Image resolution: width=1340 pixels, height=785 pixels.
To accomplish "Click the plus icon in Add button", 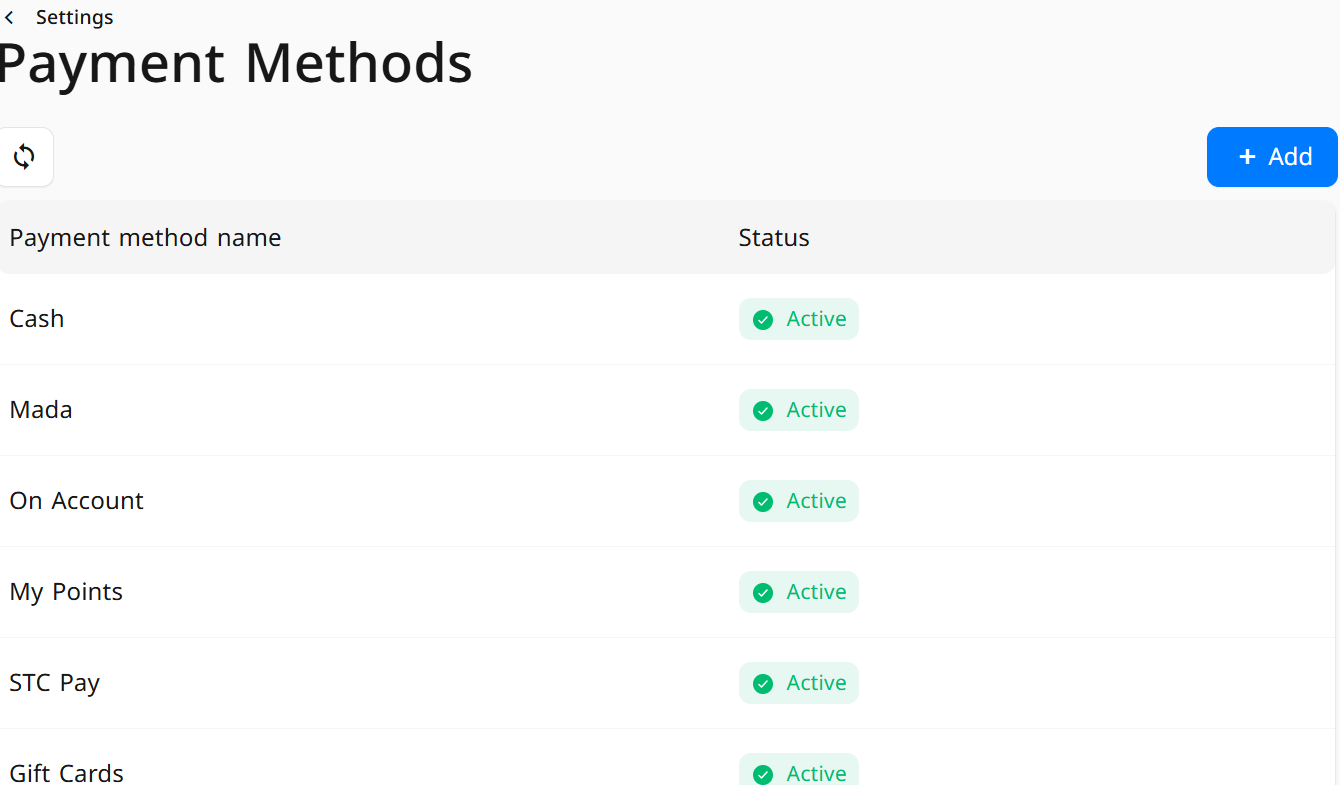I will 1247,157.
